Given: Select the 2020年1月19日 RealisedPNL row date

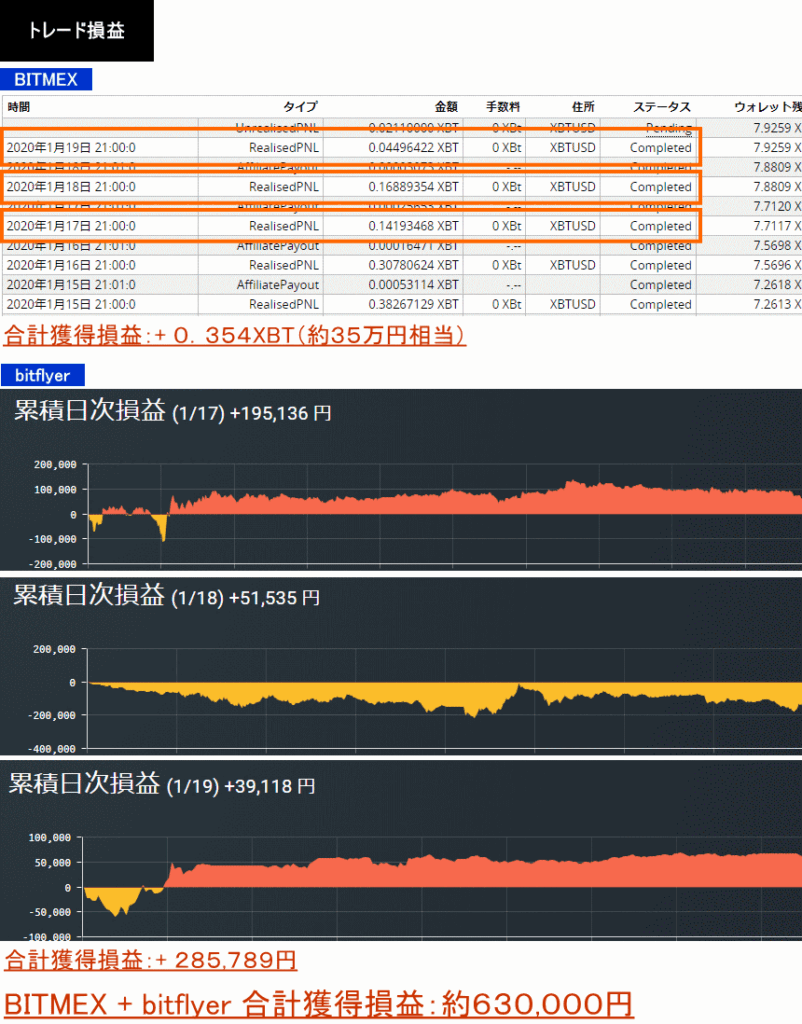Looking at the screenshot, I should click(70, 148).
